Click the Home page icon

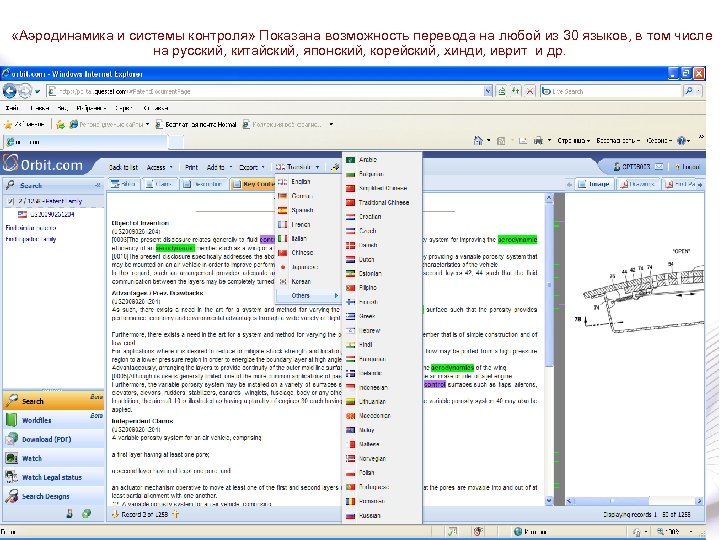click(478, 141)
